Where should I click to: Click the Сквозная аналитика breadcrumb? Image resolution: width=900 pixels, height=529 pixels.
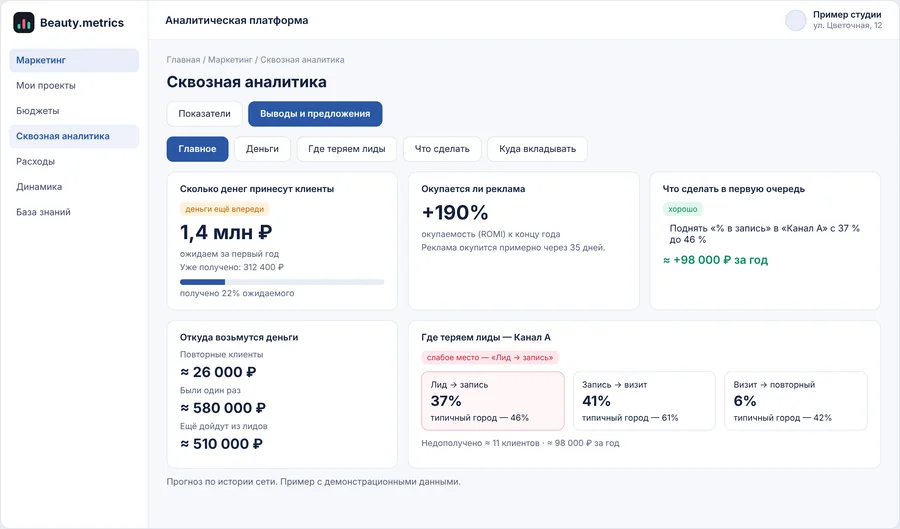pos(302,60)
